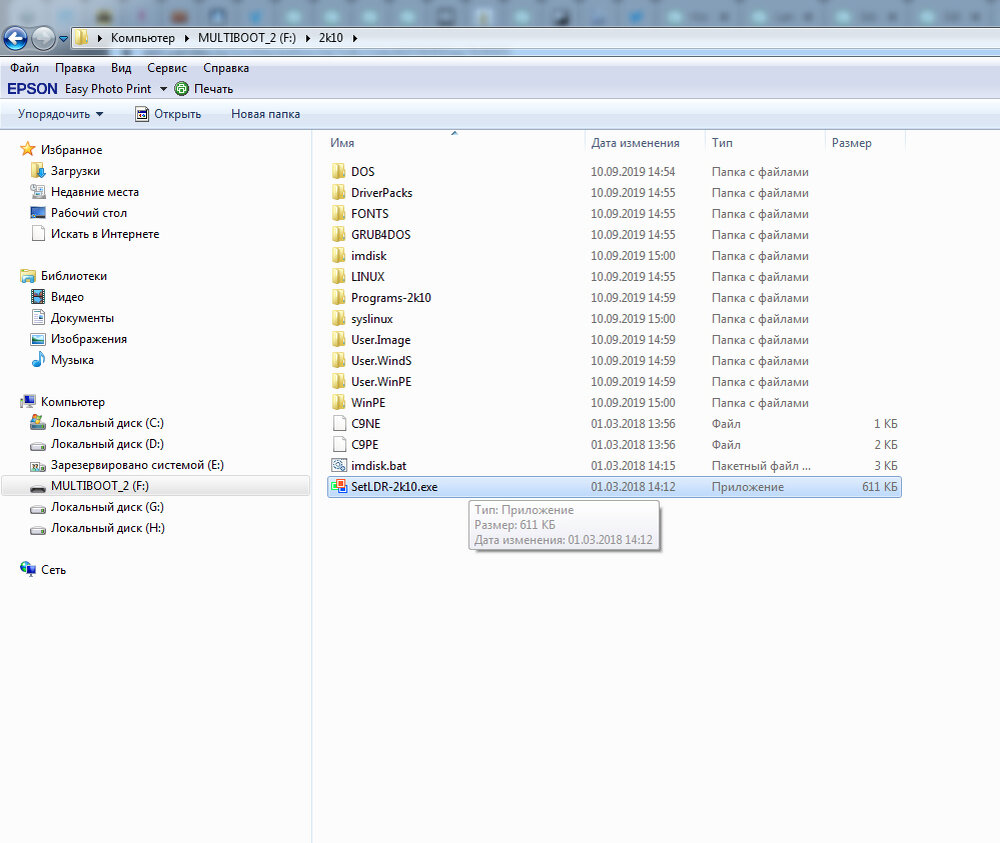
Task: Open the Файл menu
Action: (x=24, y=68)
